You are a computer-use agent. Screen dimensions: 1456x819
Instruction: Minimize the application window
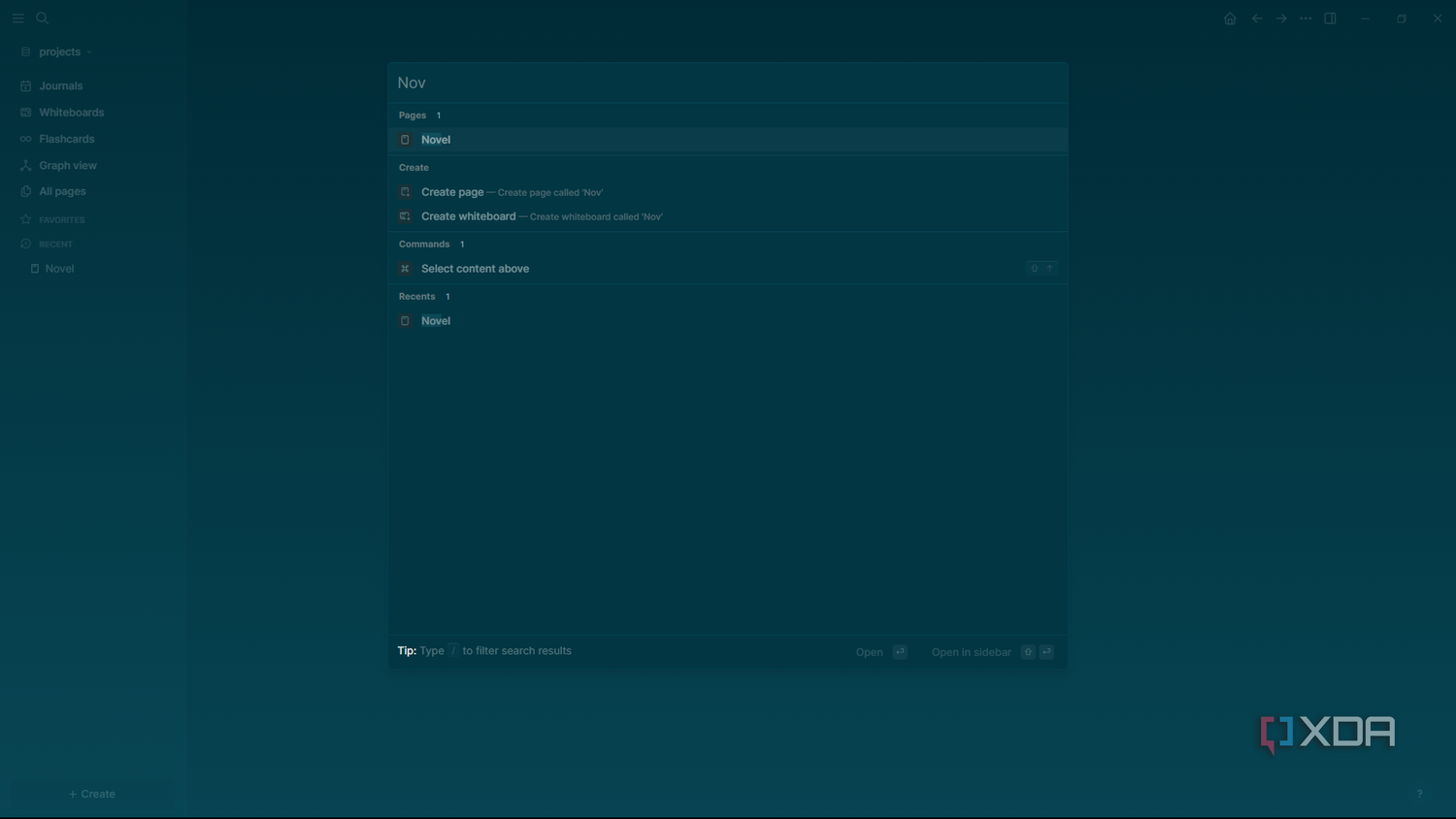(1366, 18)
